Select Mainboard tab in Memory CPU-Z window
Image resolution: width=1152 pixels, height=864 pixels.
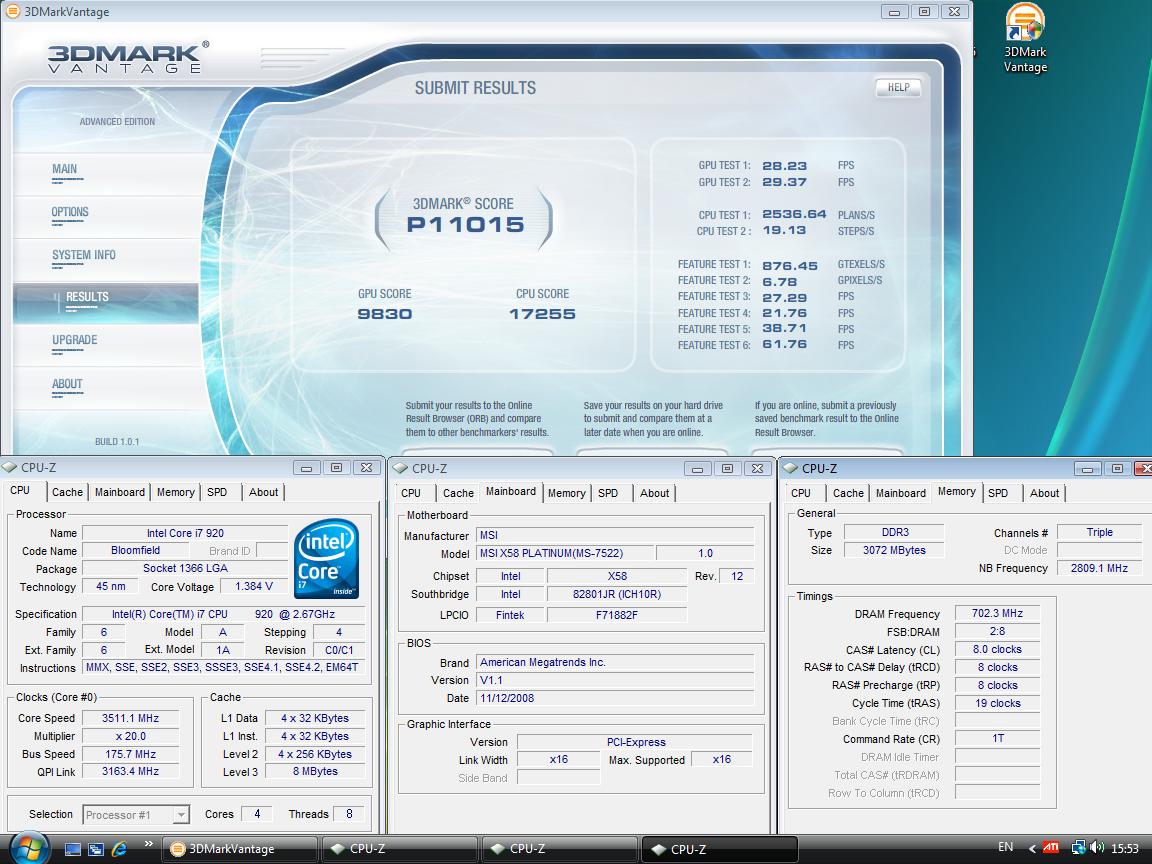tap(901, 493)
